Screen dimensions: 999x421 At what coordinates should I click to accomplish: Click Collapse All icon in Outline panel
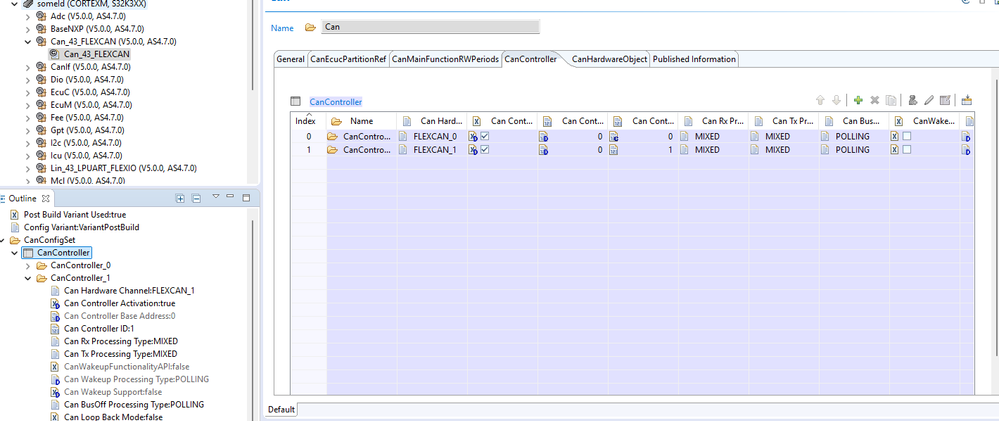[196, 199]
